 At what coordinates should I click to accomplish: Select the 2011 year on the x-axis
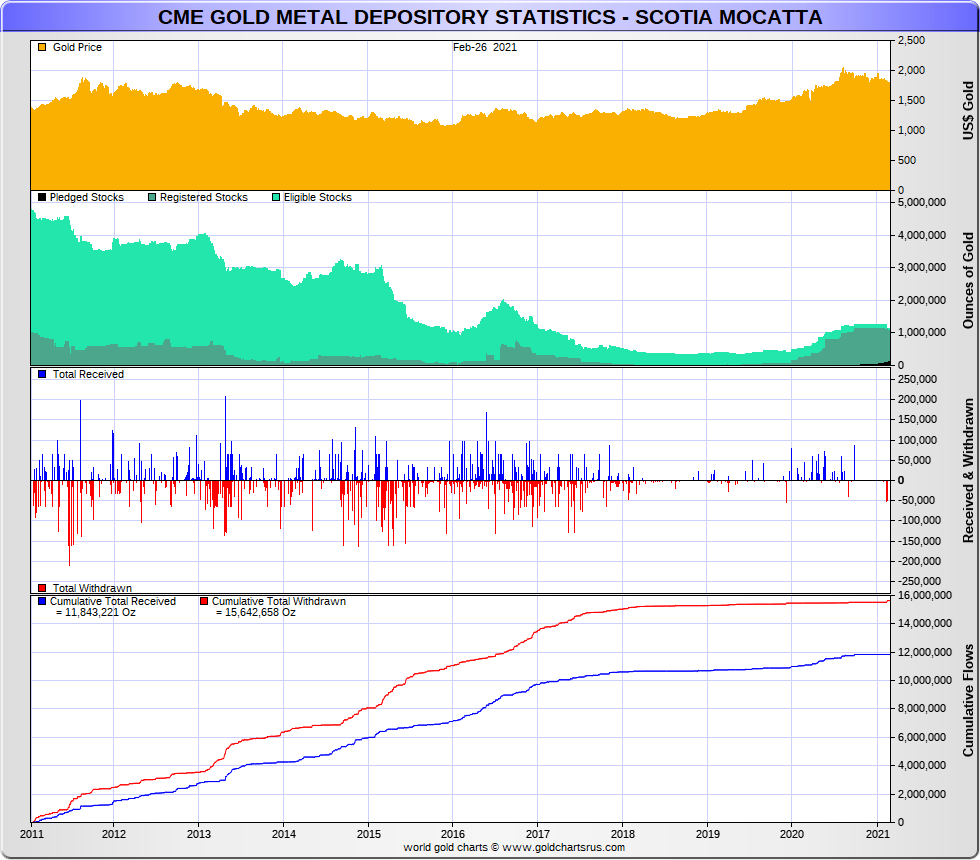click(x=31, y=834)
